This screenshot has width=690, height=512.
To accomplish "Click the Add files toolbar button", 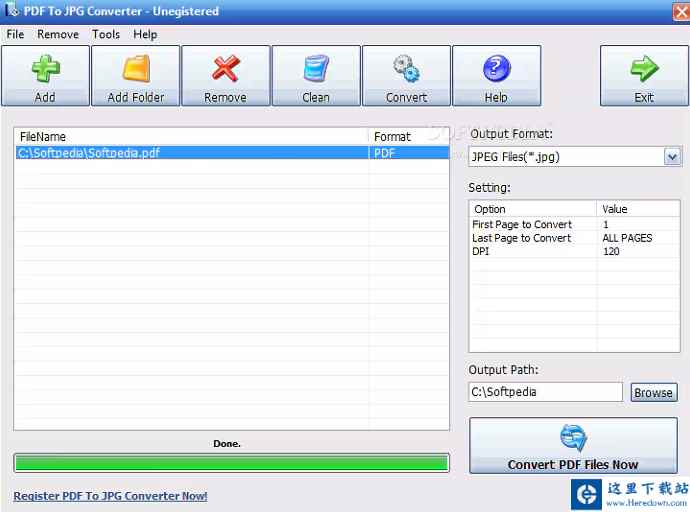I will click(x=45, y=76).
